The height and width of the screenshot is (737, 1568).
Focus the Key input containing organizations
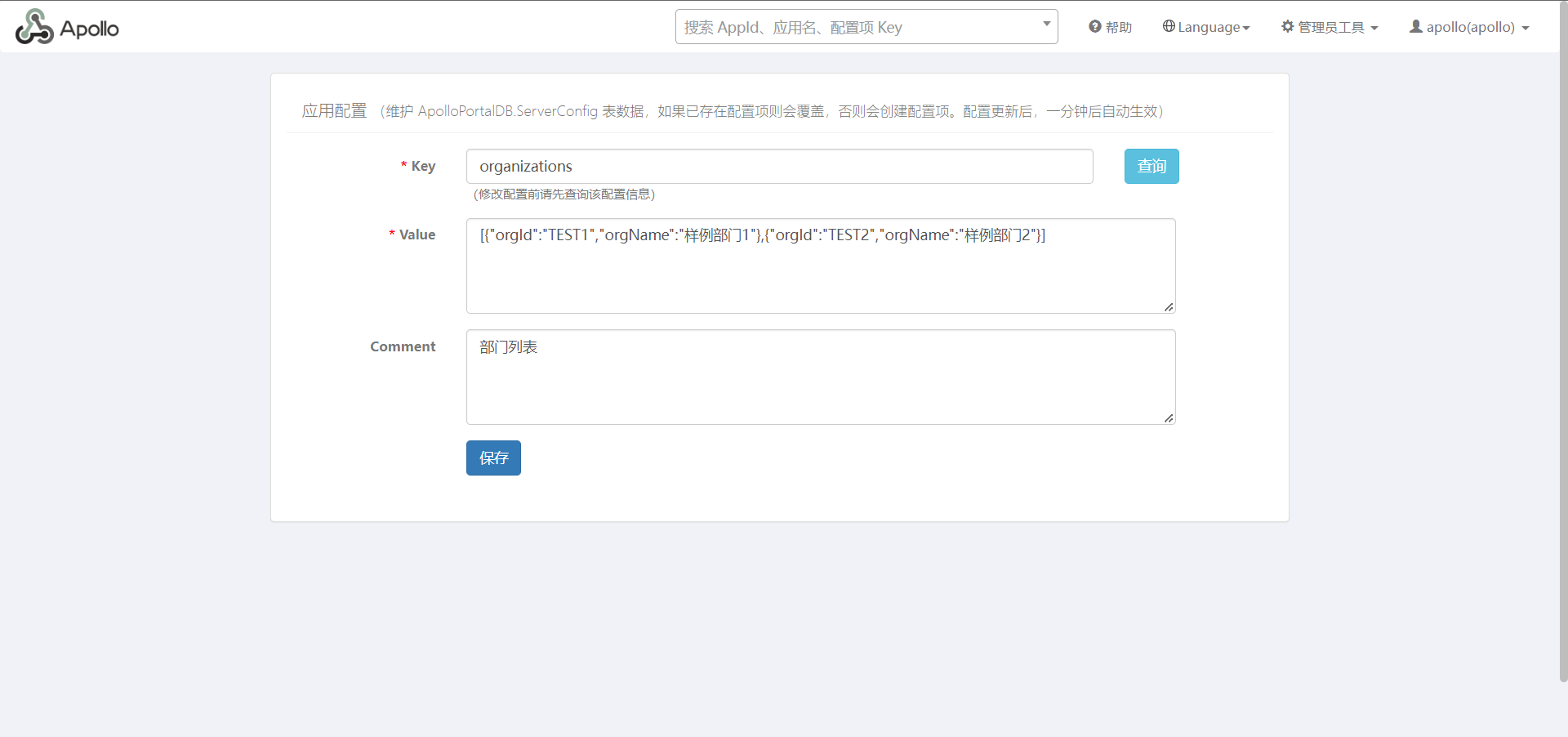(x=779, y=166)
